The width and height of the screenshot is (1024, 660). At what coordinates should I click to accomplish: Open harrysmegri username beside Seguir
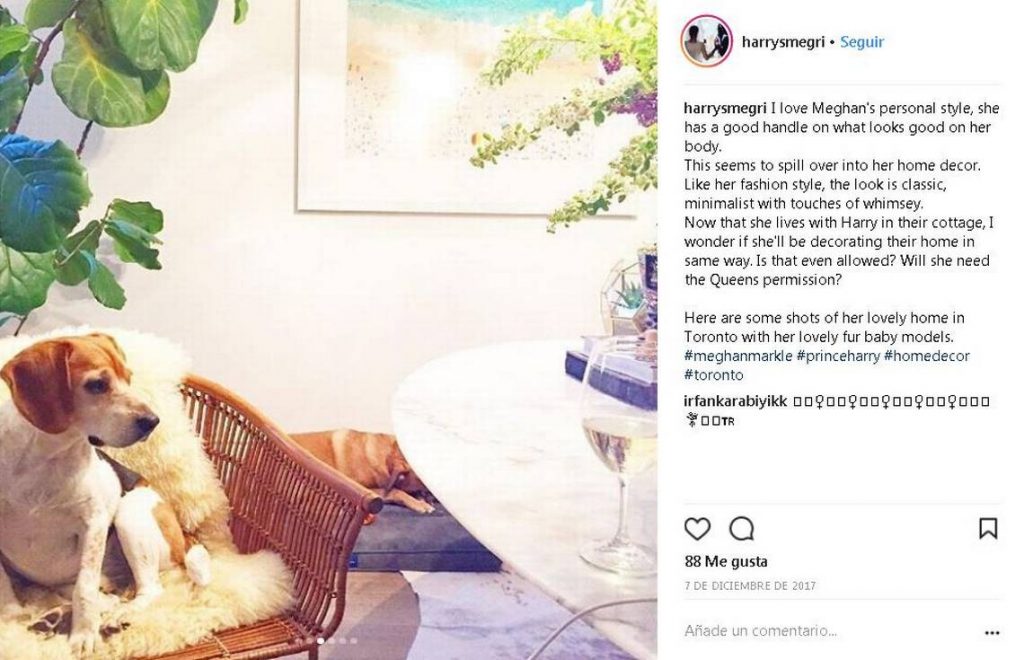[782, 42]
